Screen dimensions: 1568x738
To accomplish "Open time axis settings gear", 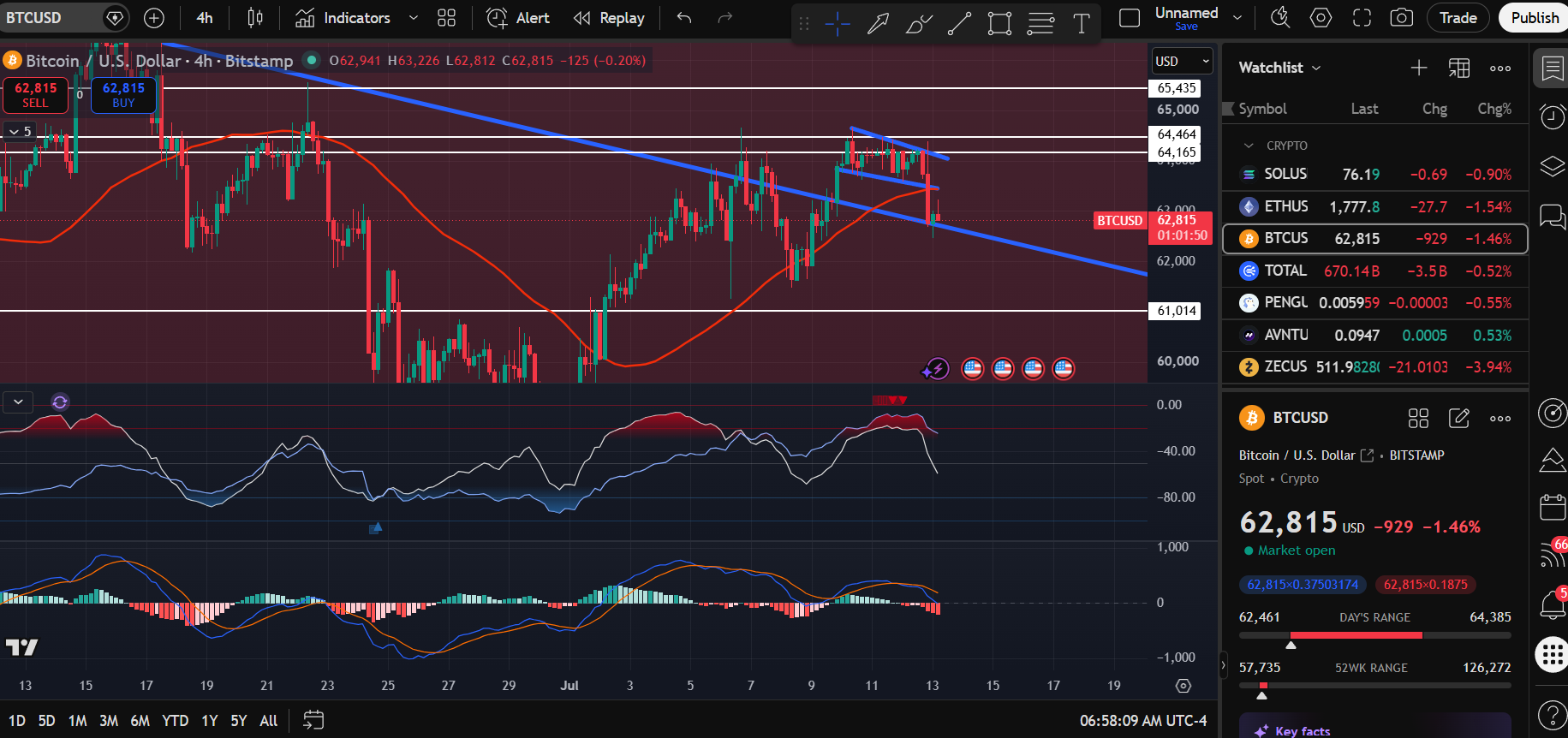I will 1183,686.
